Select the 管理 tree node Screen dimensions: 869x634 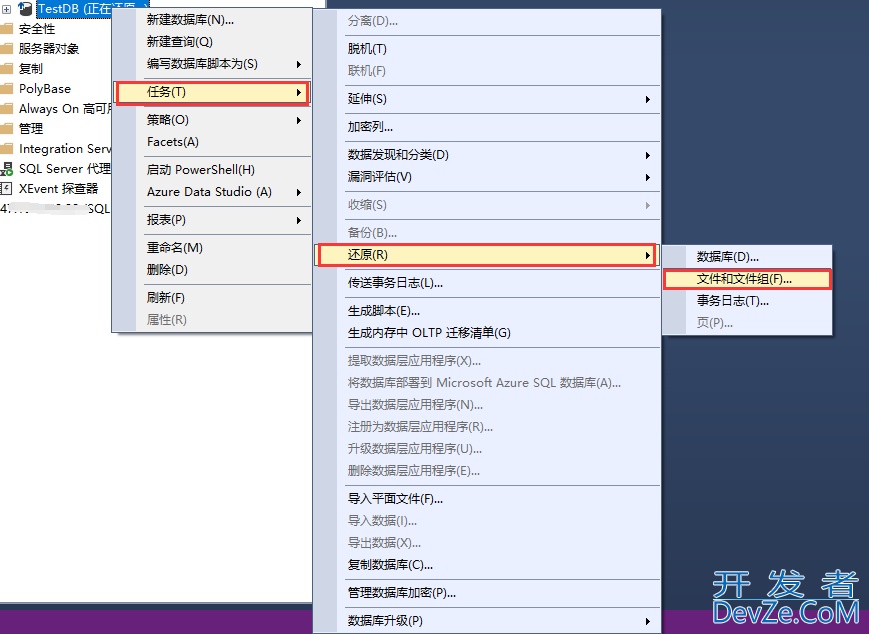point(31,129)
